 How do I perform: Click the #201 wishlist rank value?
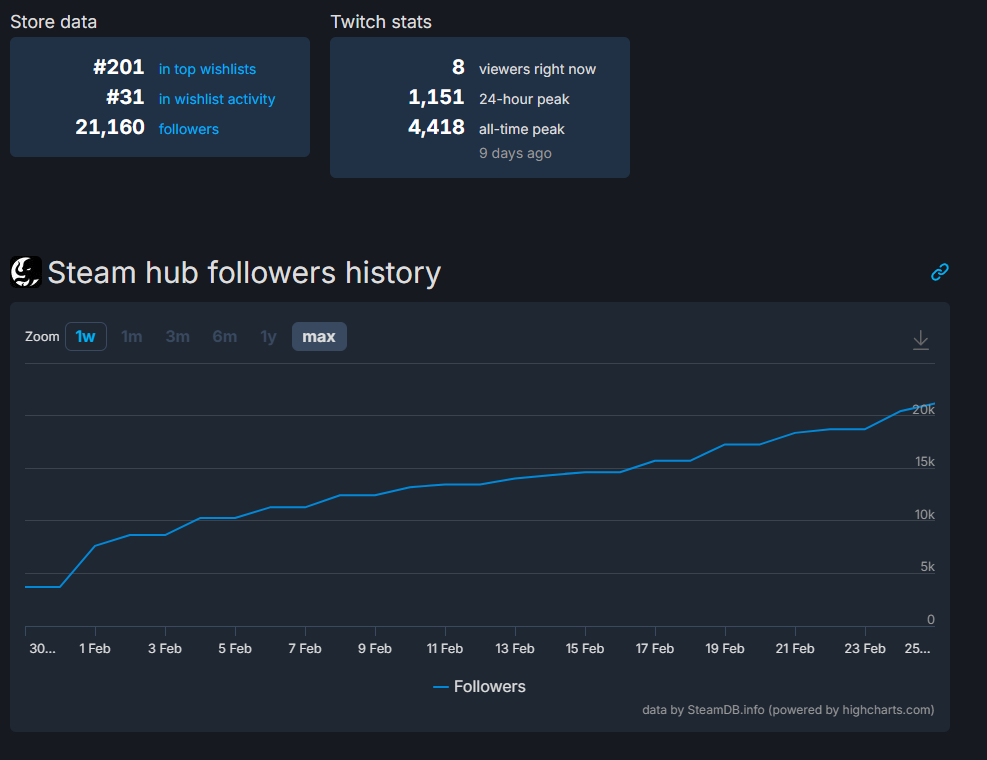(x=119, y=67)
